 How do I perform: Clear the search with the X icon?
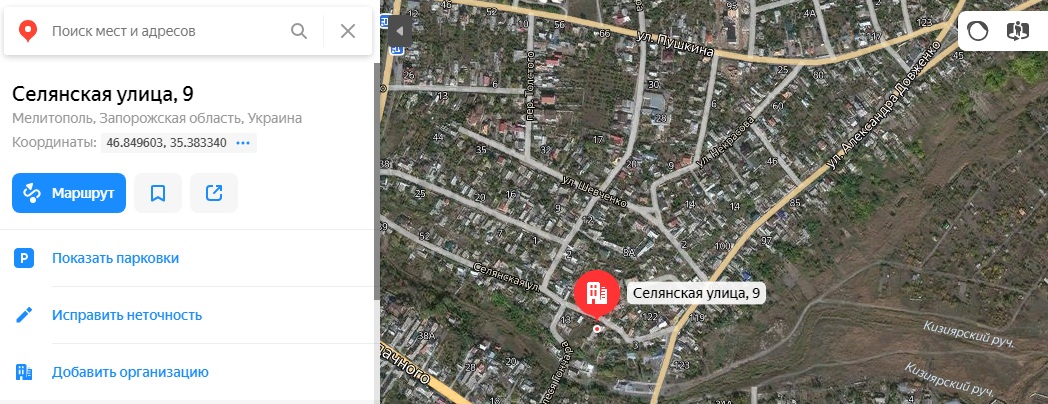348,31
